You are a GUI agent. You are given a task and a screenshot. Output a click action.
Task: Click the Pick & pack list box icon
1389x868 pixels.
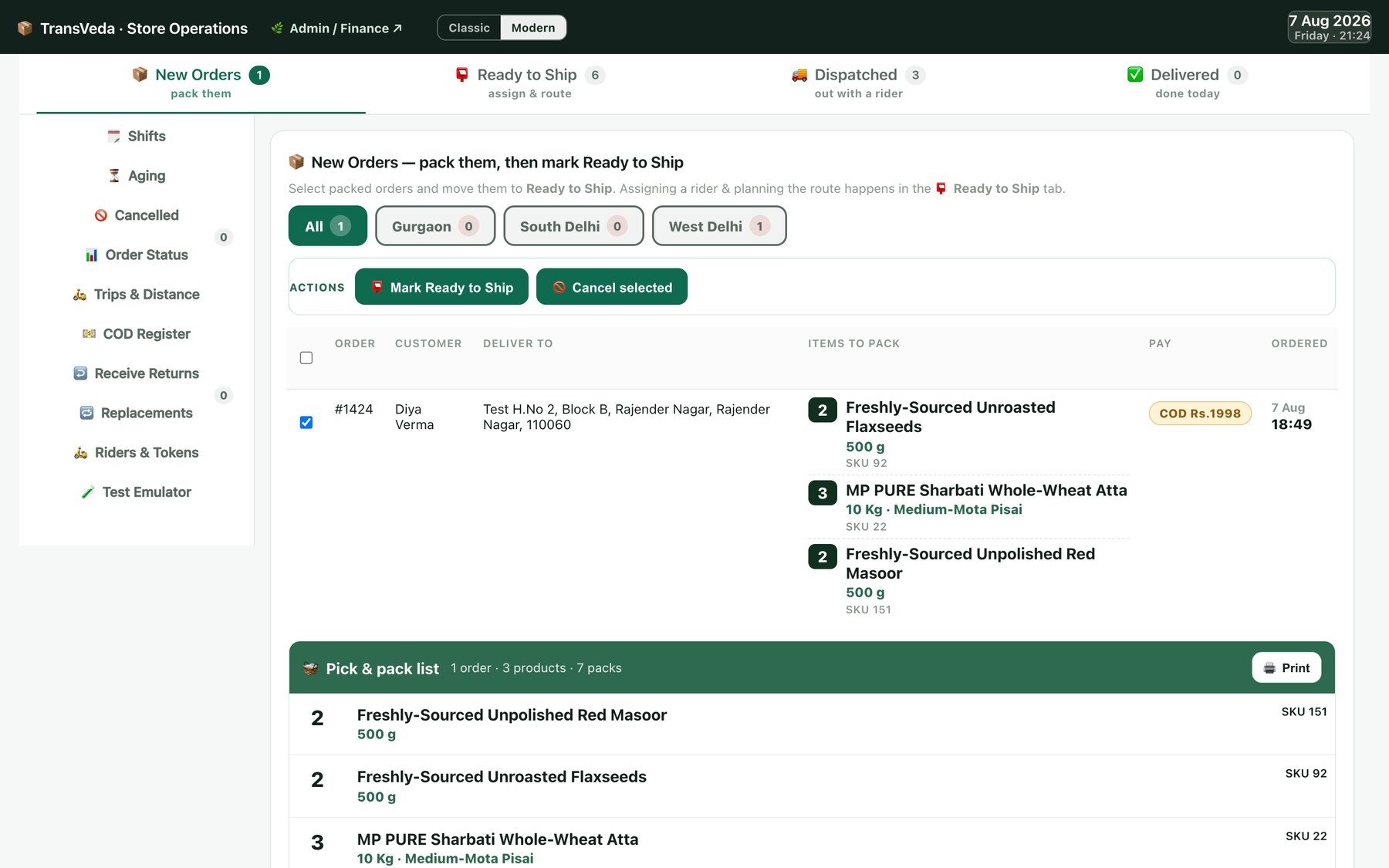coord(311,669)
